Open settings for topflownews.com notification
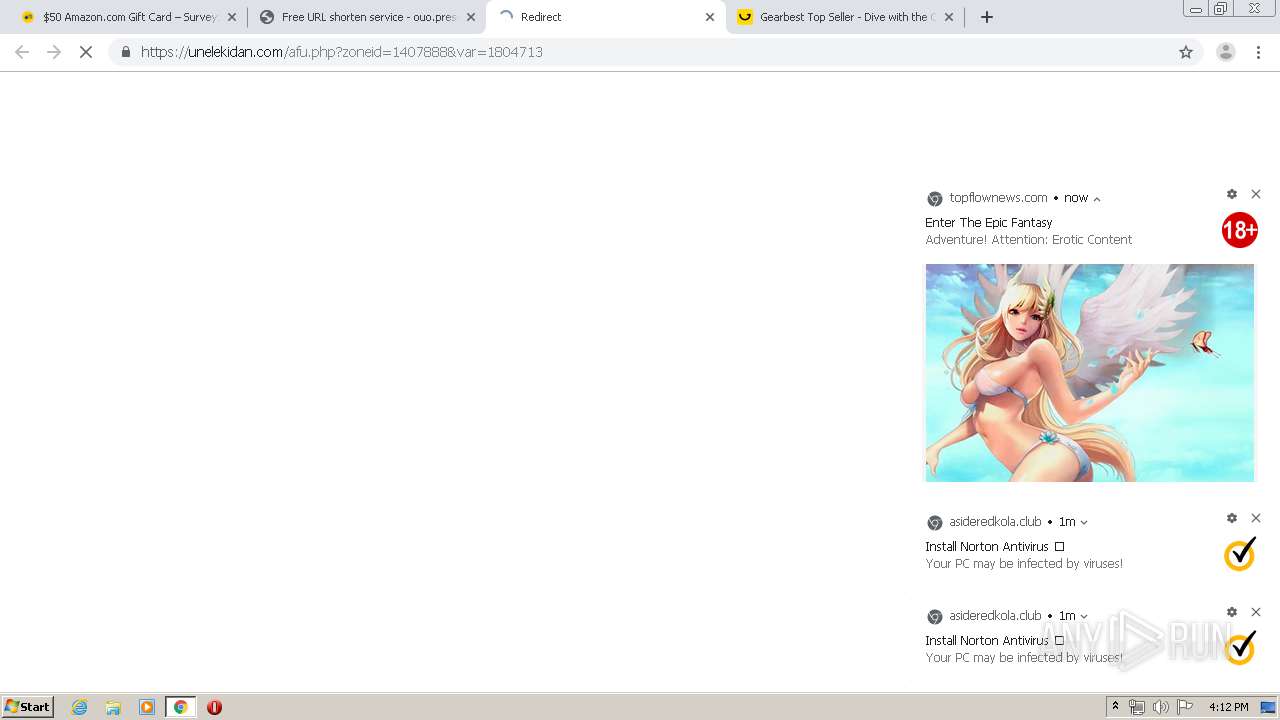 [1232, 194]
